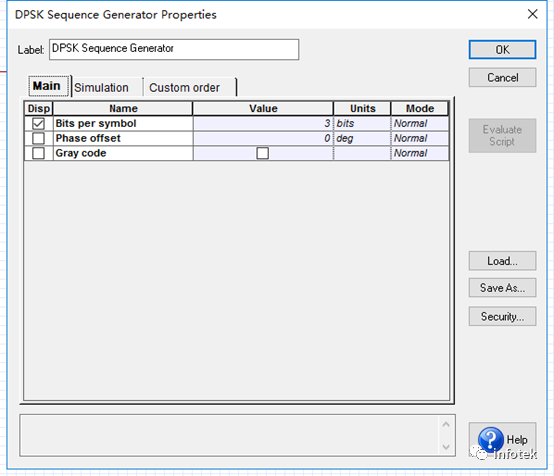
Task: Open the Security... settings button
Action: [502, 316]
